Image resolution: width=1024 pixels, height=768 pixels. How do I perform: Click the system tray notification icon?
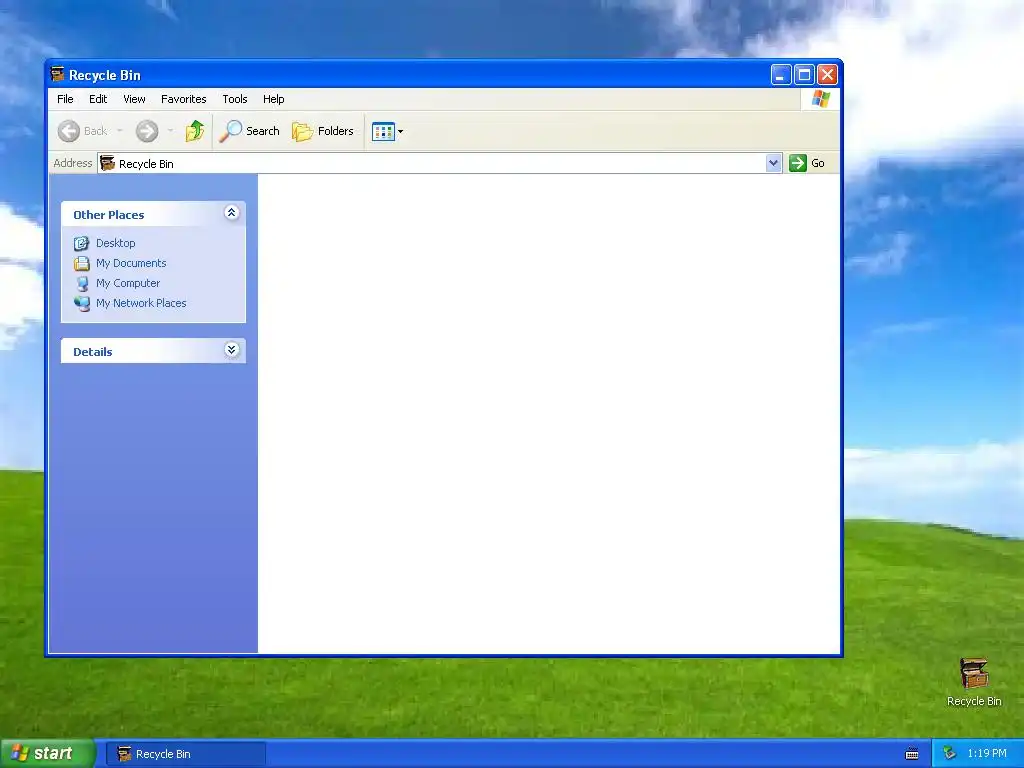point(949,754)
